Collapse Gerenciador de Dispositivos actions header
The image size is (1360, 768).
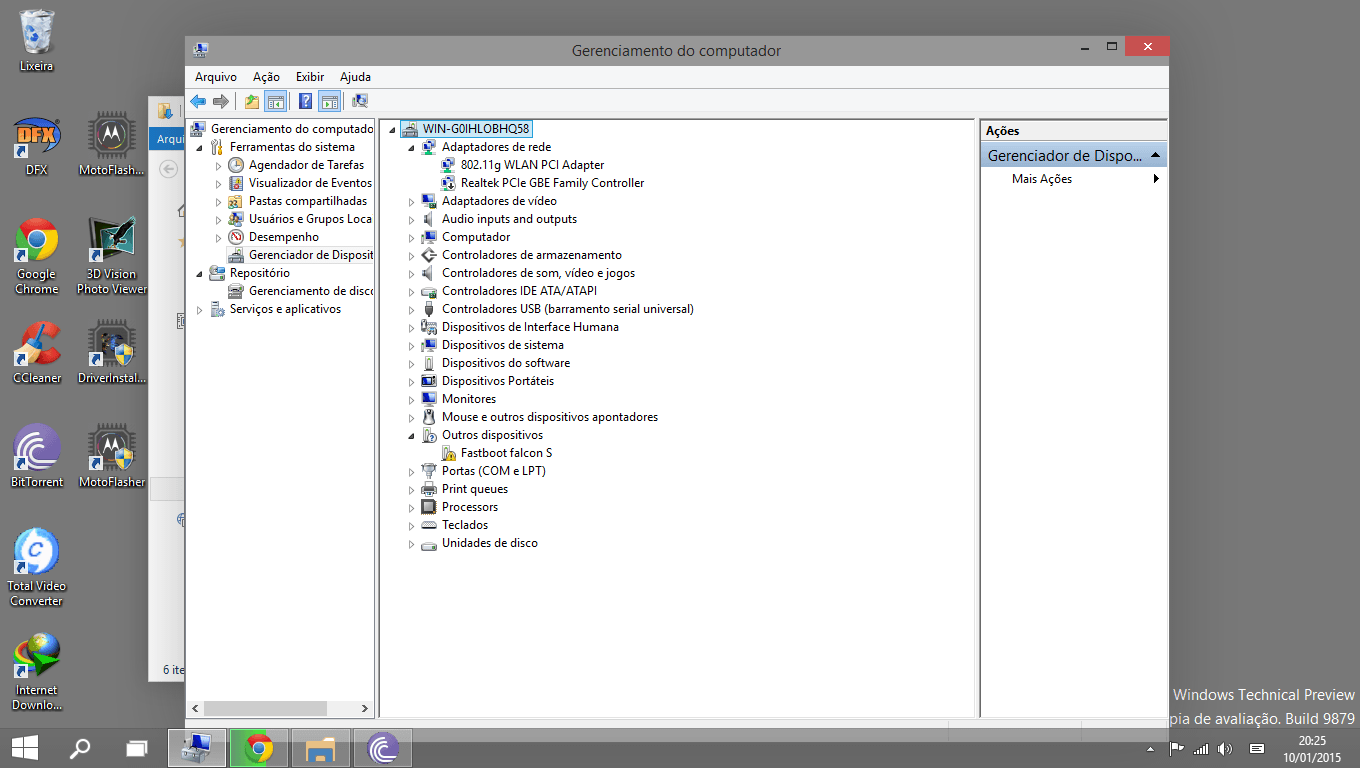[1155, 156]
